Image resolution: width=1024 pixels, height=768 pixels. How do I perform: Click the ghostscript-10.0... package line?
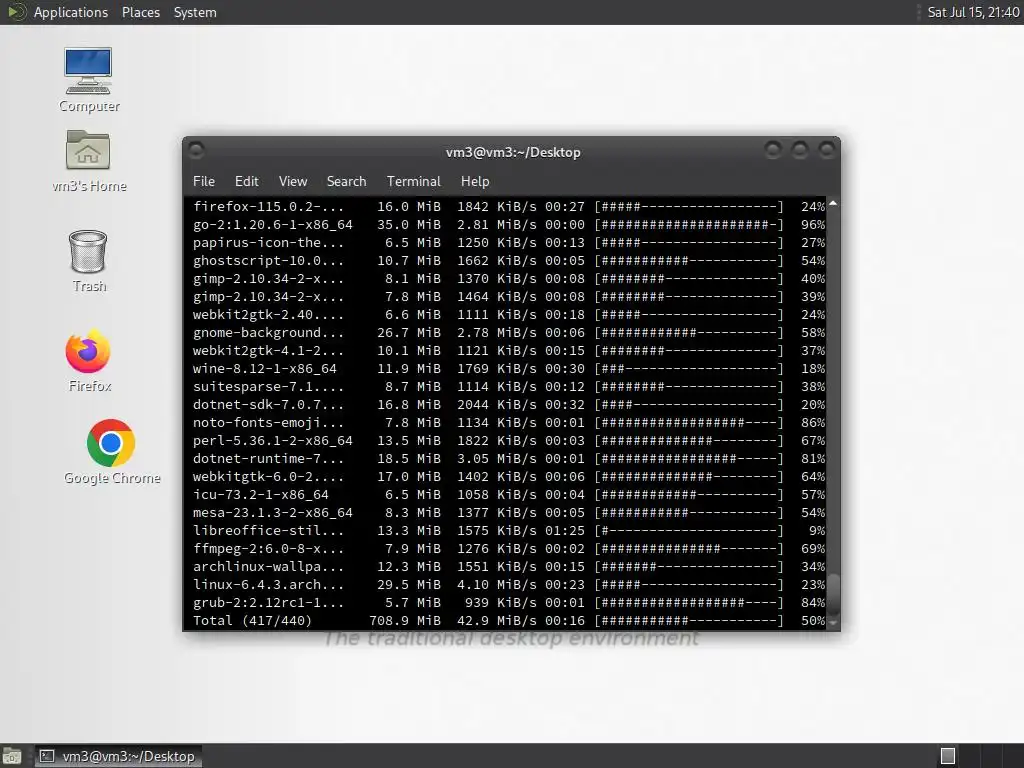pos(509,261)
